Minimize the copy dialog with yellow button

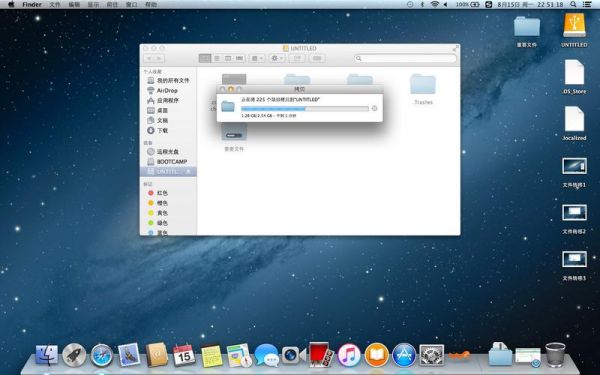(231, 89)
